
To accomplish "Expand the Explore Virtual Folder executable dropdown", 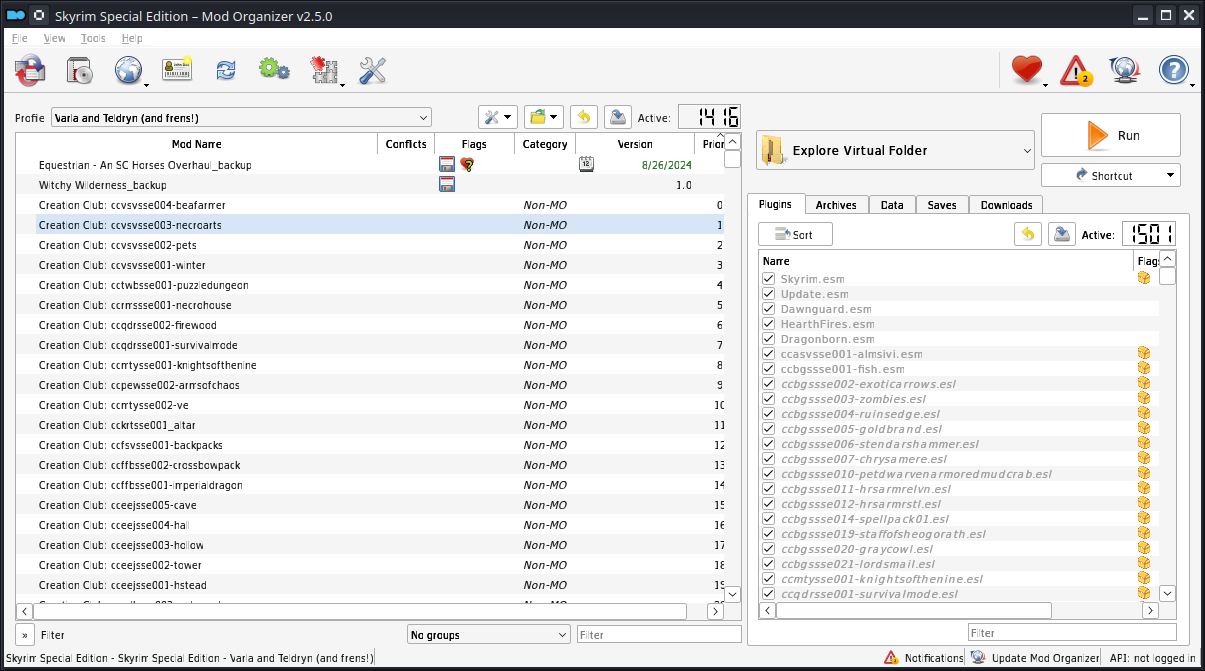I will click(895, 150).
